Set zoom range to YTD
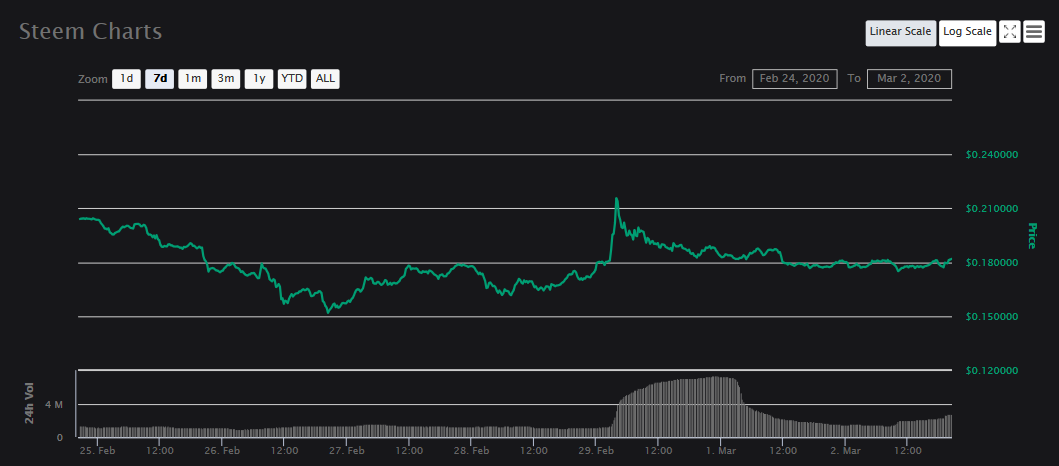The image size is (1059, 466). coord(292,79)
